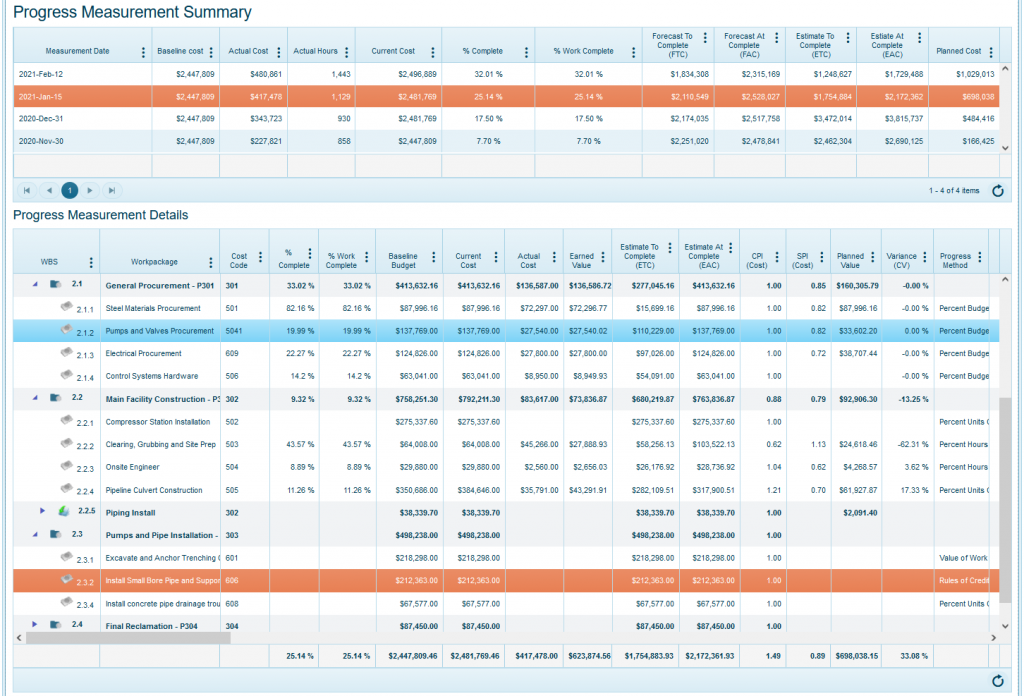Expand the 2.2.5 Piping Install node
Viewport: 1024px width, 696px height.
click(x=43, y=512)
